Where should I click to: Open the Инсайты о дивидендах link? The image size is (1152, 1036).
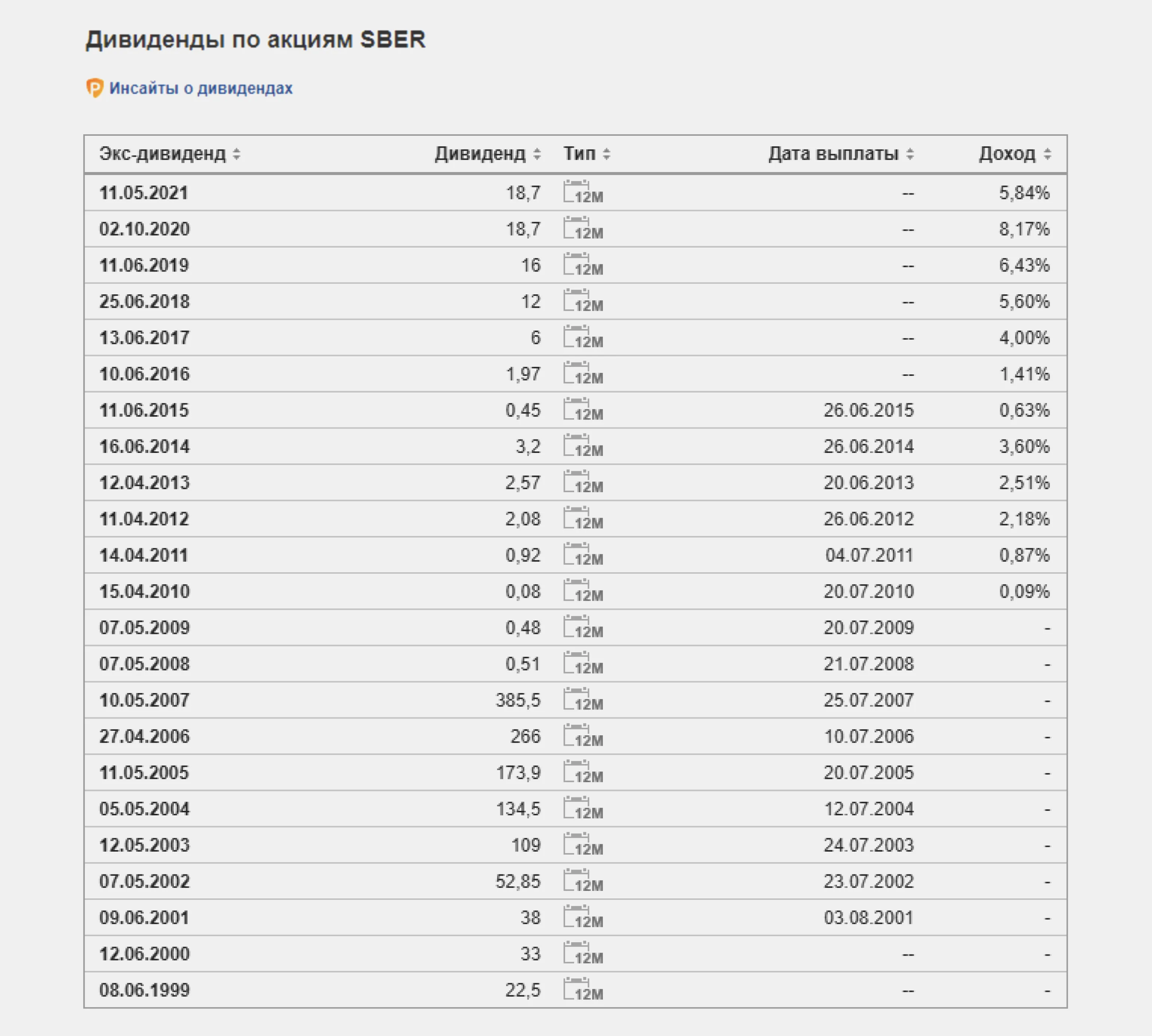pos(200,88)
